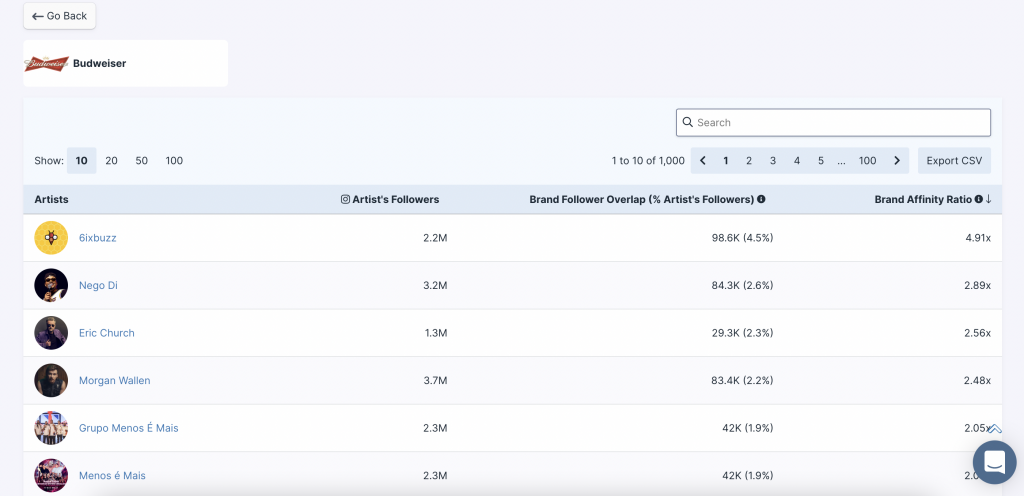Screen dimensions: 1024x496
Task: Click the Nego Di avatar
Action: tap(51, 285)
